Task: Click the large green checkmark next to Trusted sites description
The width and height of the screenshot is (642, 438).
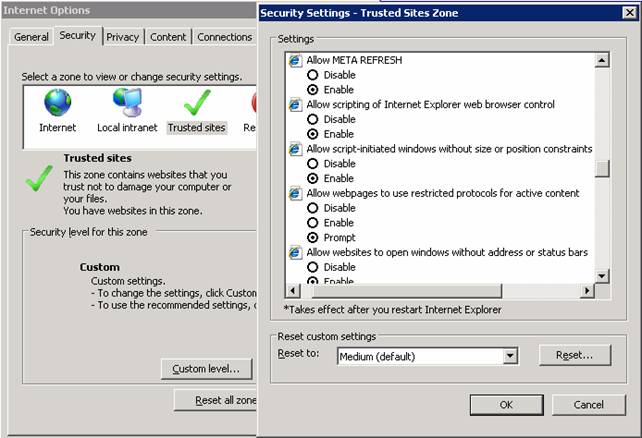Action: point(39,178)
